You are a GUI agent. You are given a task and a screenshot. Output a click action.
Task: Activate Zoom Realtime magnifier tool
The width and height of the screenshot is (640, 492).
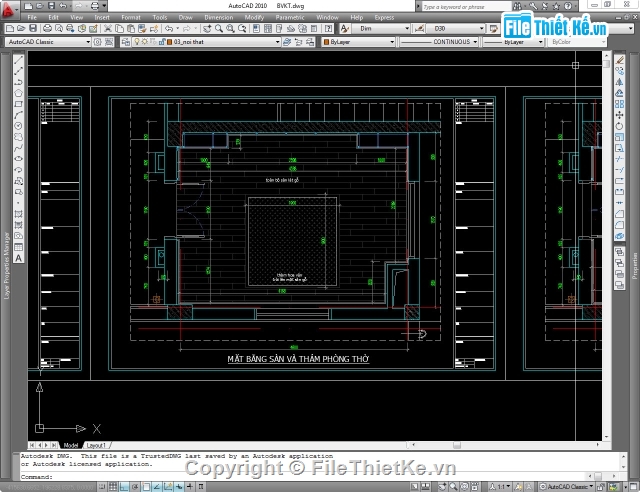(219, 28)
